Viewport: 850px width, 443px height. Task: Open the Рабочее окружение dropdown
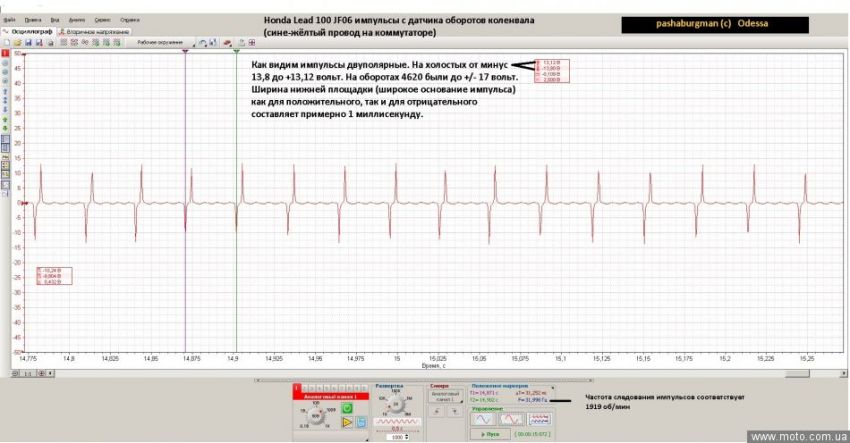pyautogui.click(x=164, y=42)
